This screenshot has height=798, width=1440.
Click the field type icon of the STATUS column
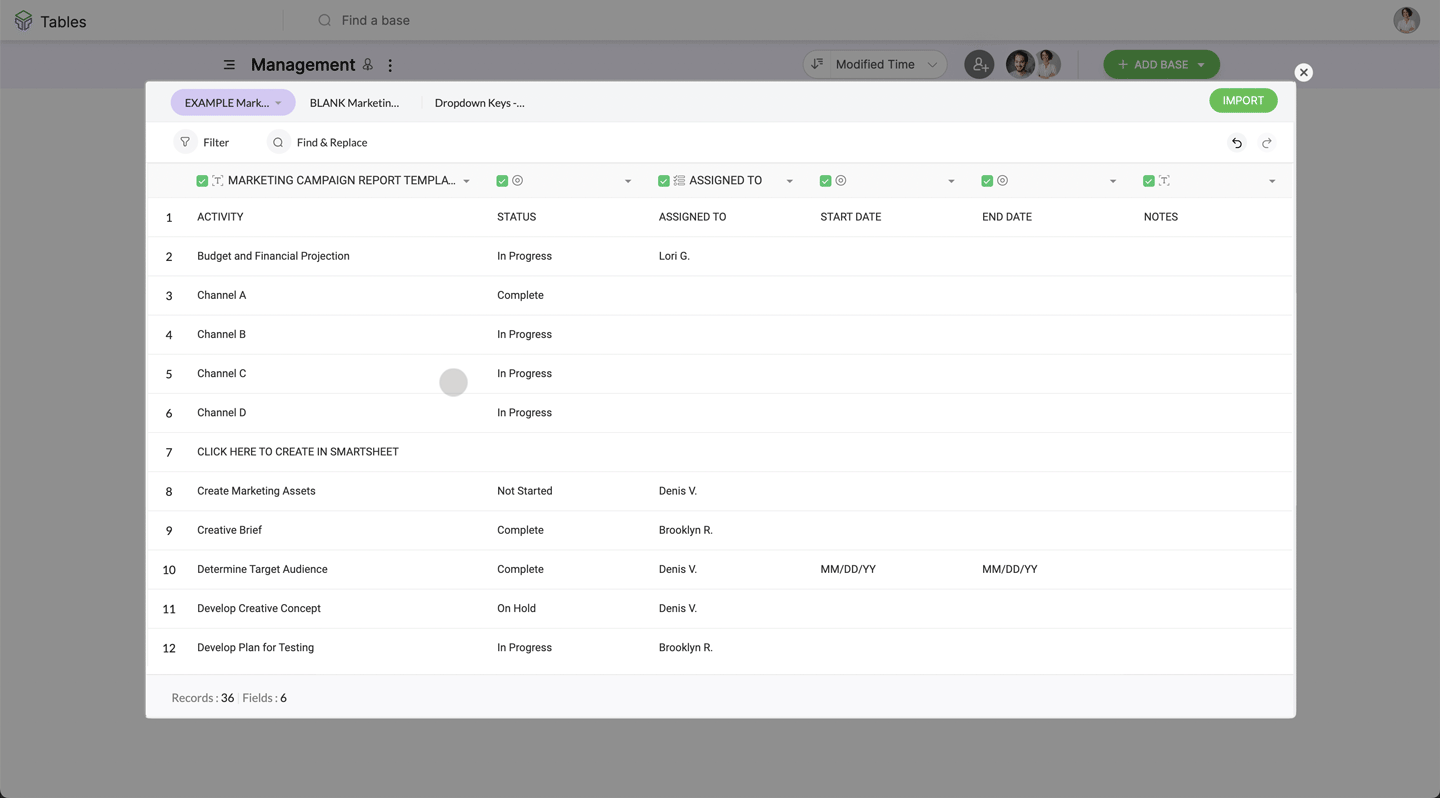point(518,181)
